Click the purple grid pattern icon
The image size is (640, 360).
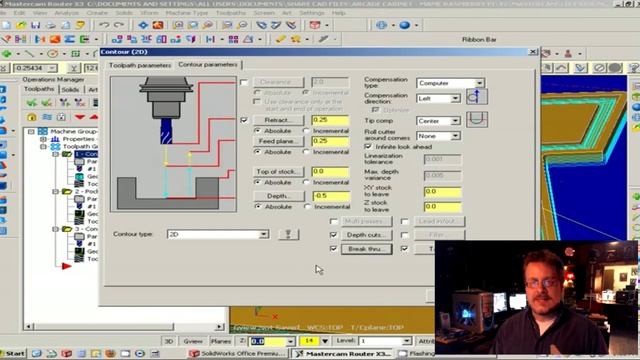pyautogui.click(x=233, y=39)
